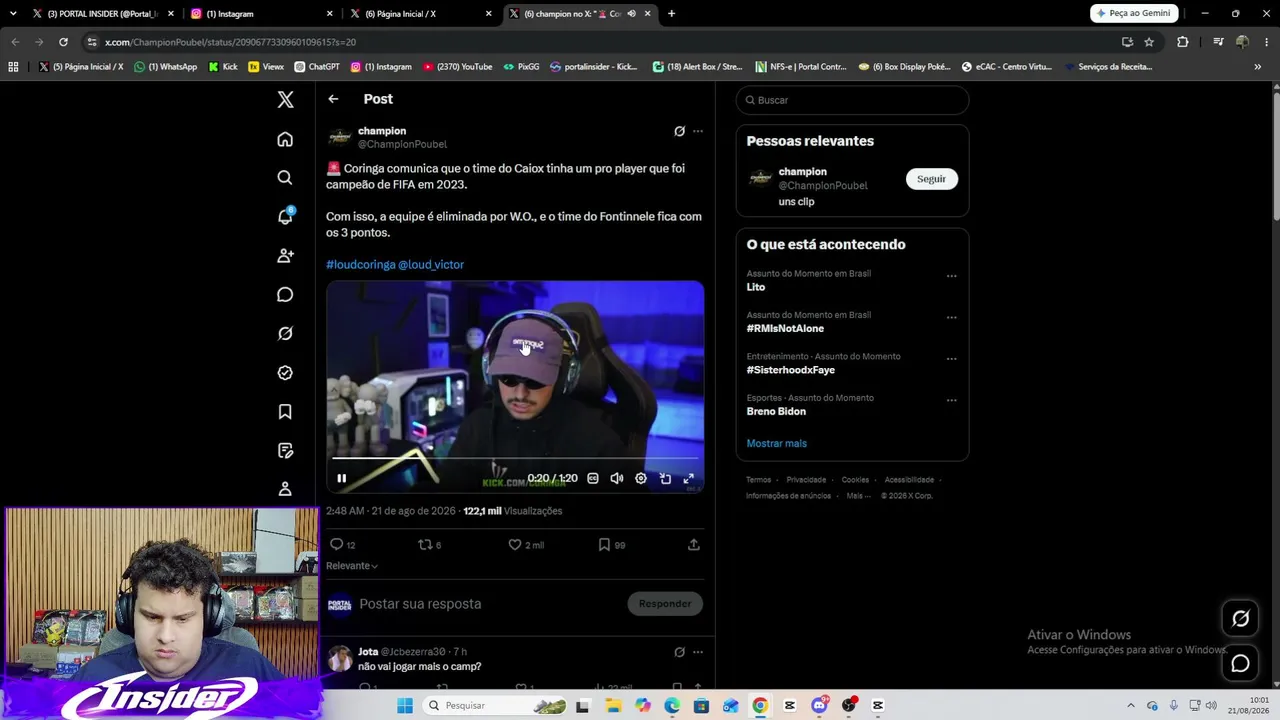Click the Buscar search field
Image resolution: width=1280 pixels, height=720 pixels.
pyautogui.click(x=852, y=100)
